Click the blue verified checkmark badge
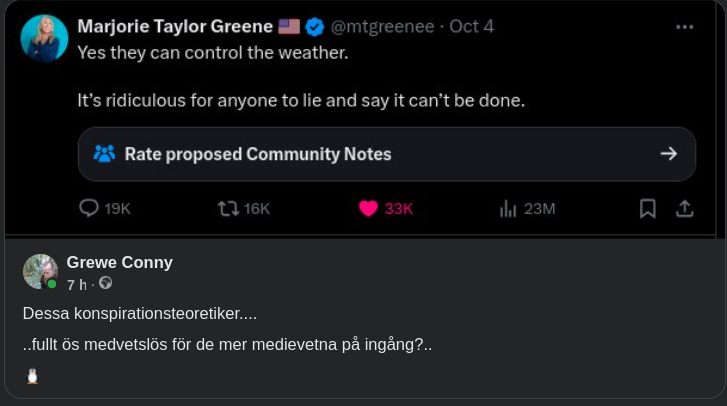 pos(315,27)
